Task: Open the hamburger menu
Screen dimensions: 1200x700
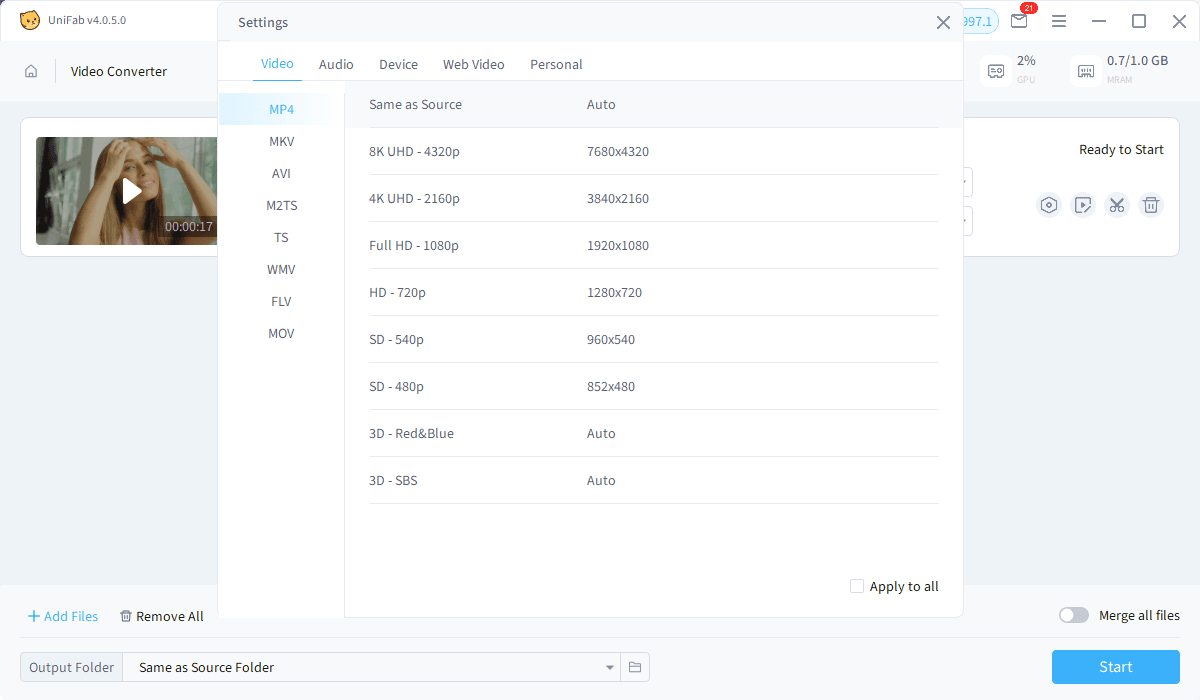Action: 1059,20
